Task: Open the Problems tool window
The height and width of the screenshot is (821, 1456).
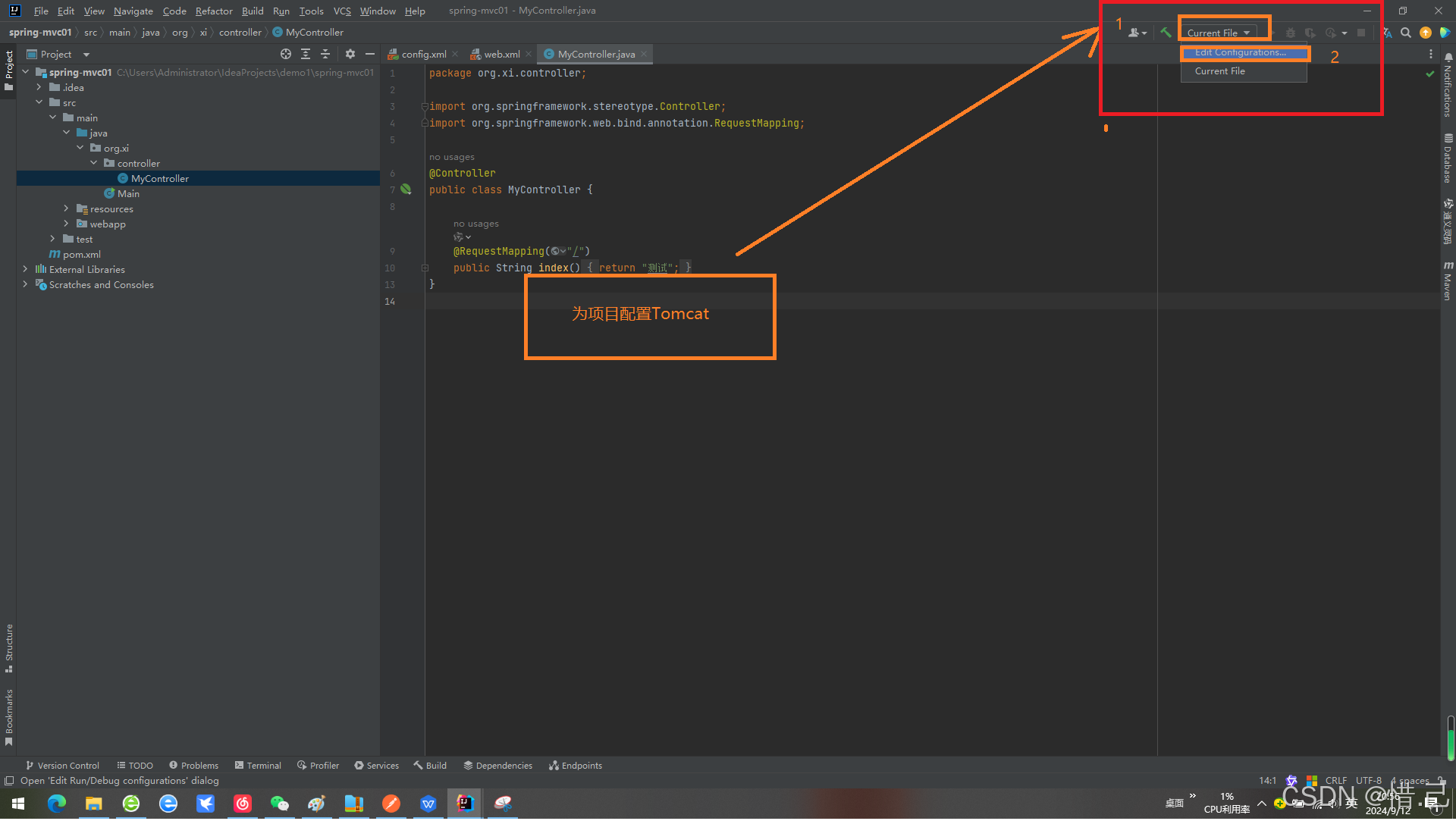Action: 194,766
